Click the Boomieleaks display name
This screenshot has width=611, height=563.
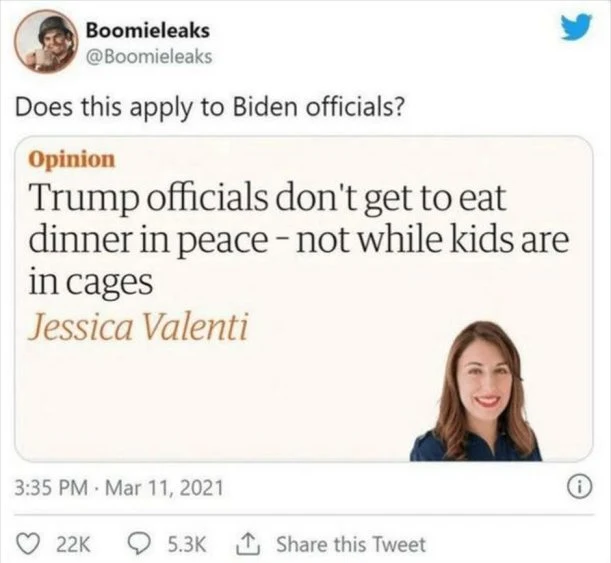(148, 31)
